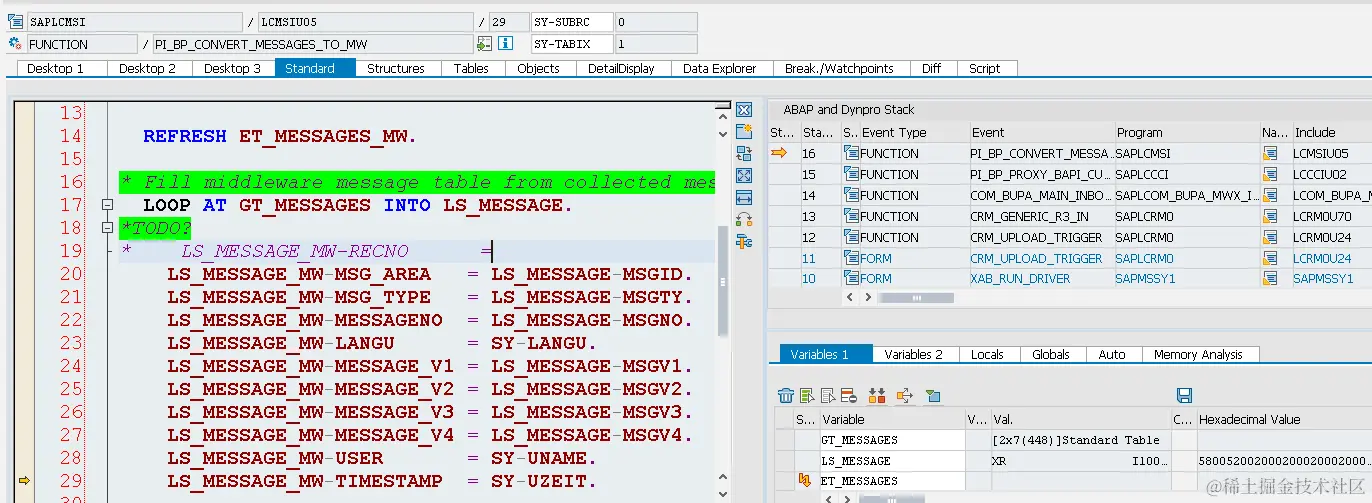Click the SY-TABIX value field
The width and height of the screenshot is (1372, 503).
[655, 44]
